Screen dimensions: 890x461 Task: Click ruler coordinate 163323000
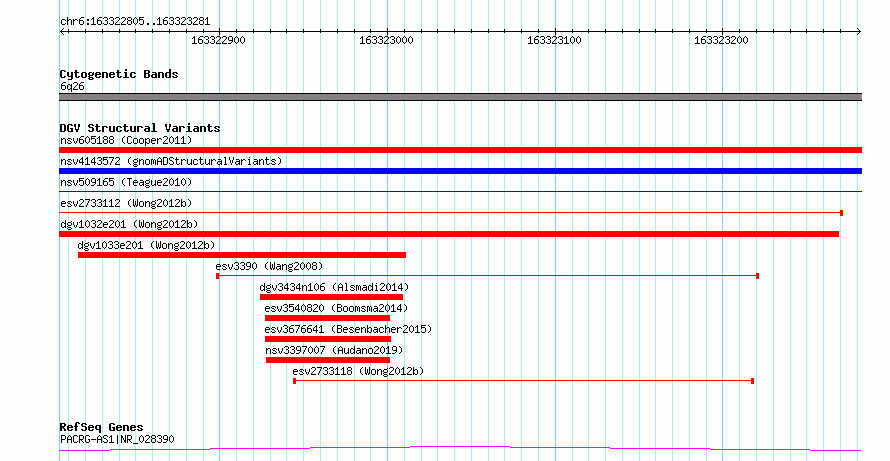387,40
